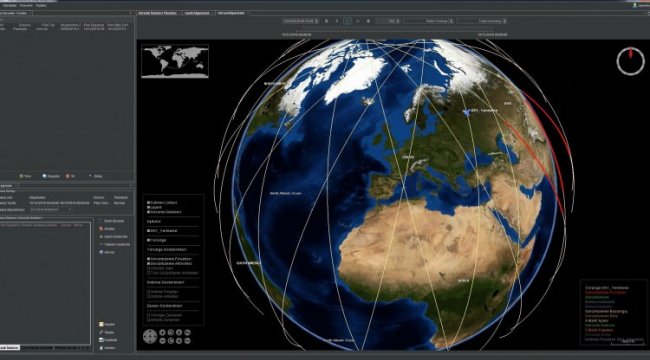Click the first line of the legend at bottom right
Viewport: 650px width, 360px height.
pyautogui.click(x=606, y=288)
